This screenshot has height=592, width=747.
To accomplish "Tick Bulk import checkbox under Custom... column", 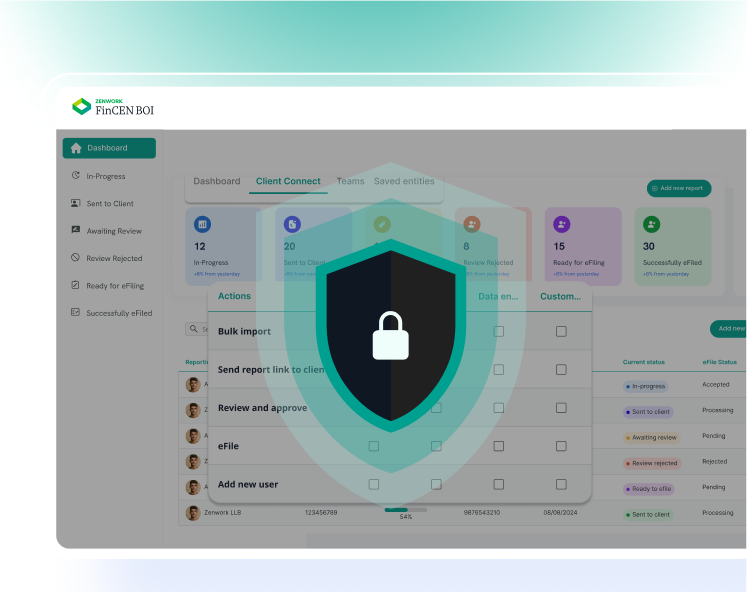I will point(561,331).
